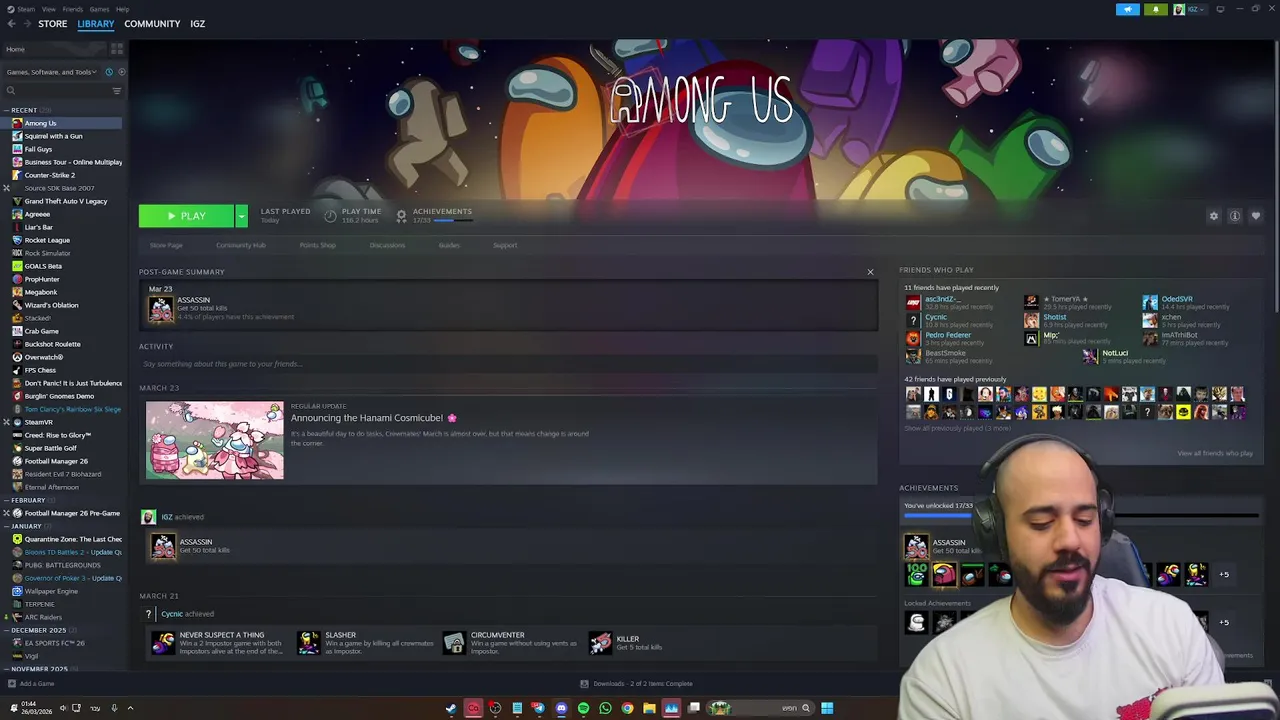Open Among Us game settings gear

[x=1214, y=216]
